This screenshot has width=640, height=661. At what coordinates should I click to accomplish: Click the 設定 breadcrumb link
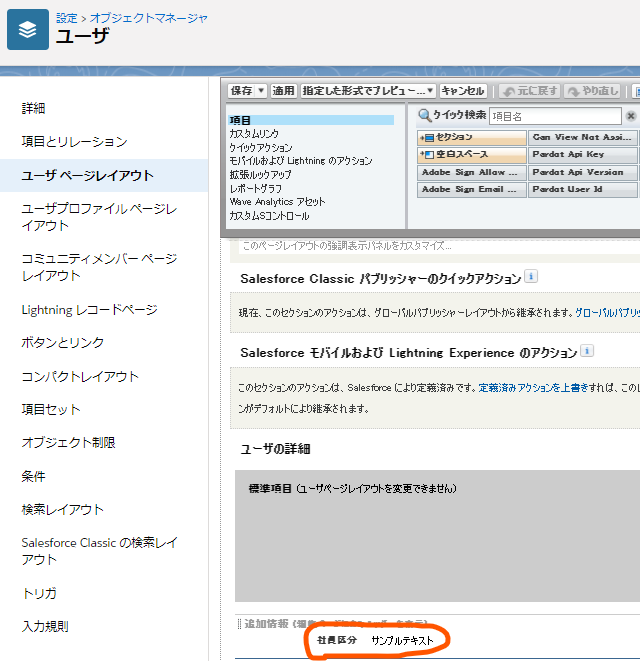[66, 18]
